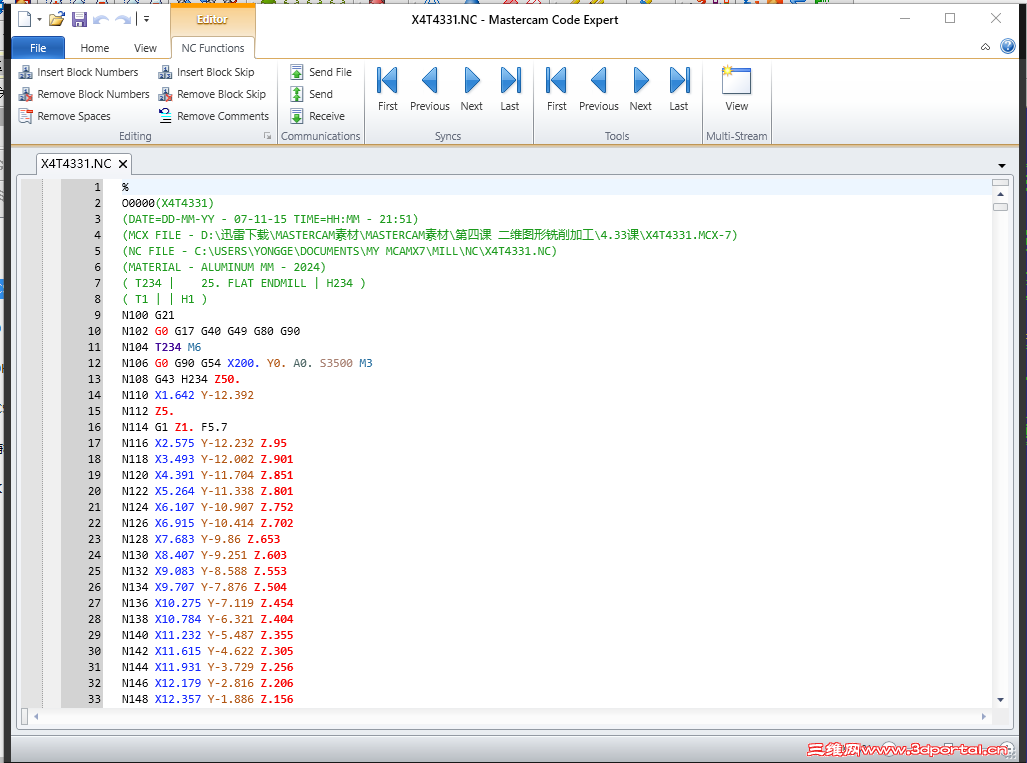Expand the New document dropdown arrow
1027x763 pixels.
click(x=39, y=20)
